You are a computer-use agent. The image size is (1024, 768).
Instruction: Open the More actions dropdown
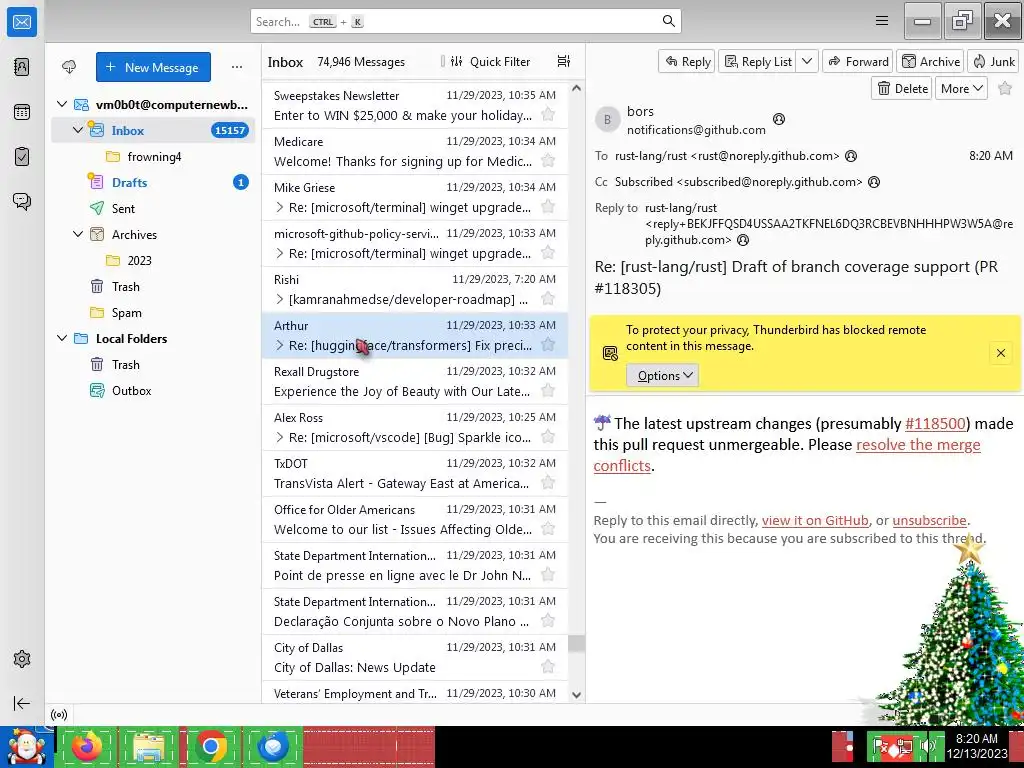click(x=961, y=88)
